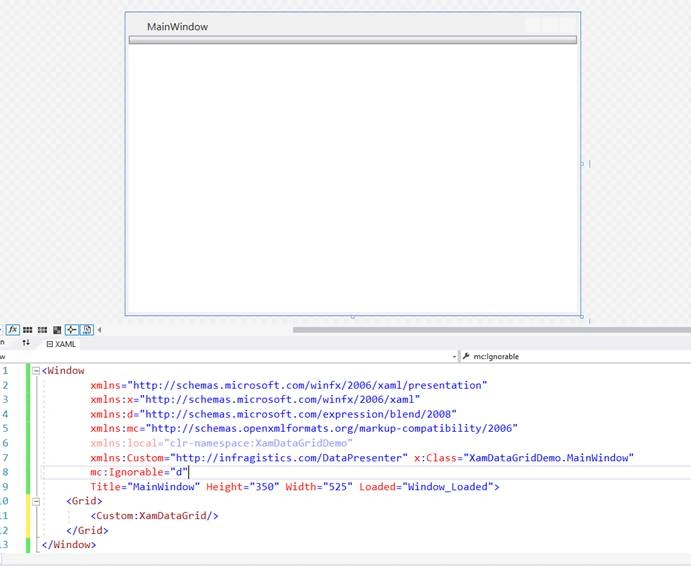
Task: Click the mc:Ignorable wrench icon
Action: (466, 356)
